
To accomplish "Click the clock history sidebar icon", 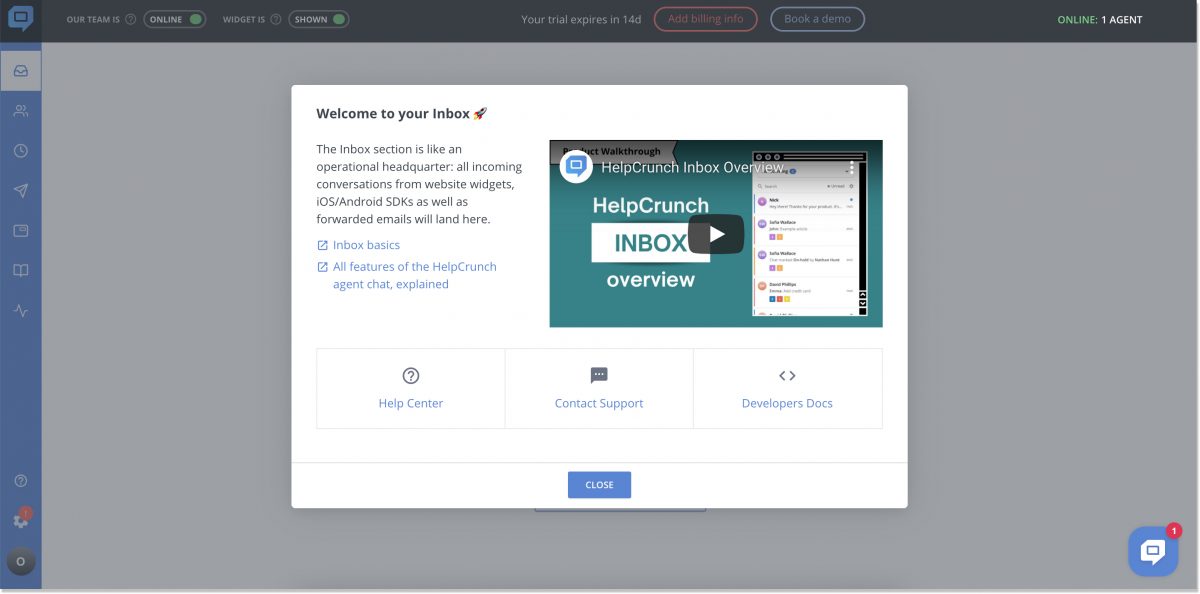I will click(20, 151).
